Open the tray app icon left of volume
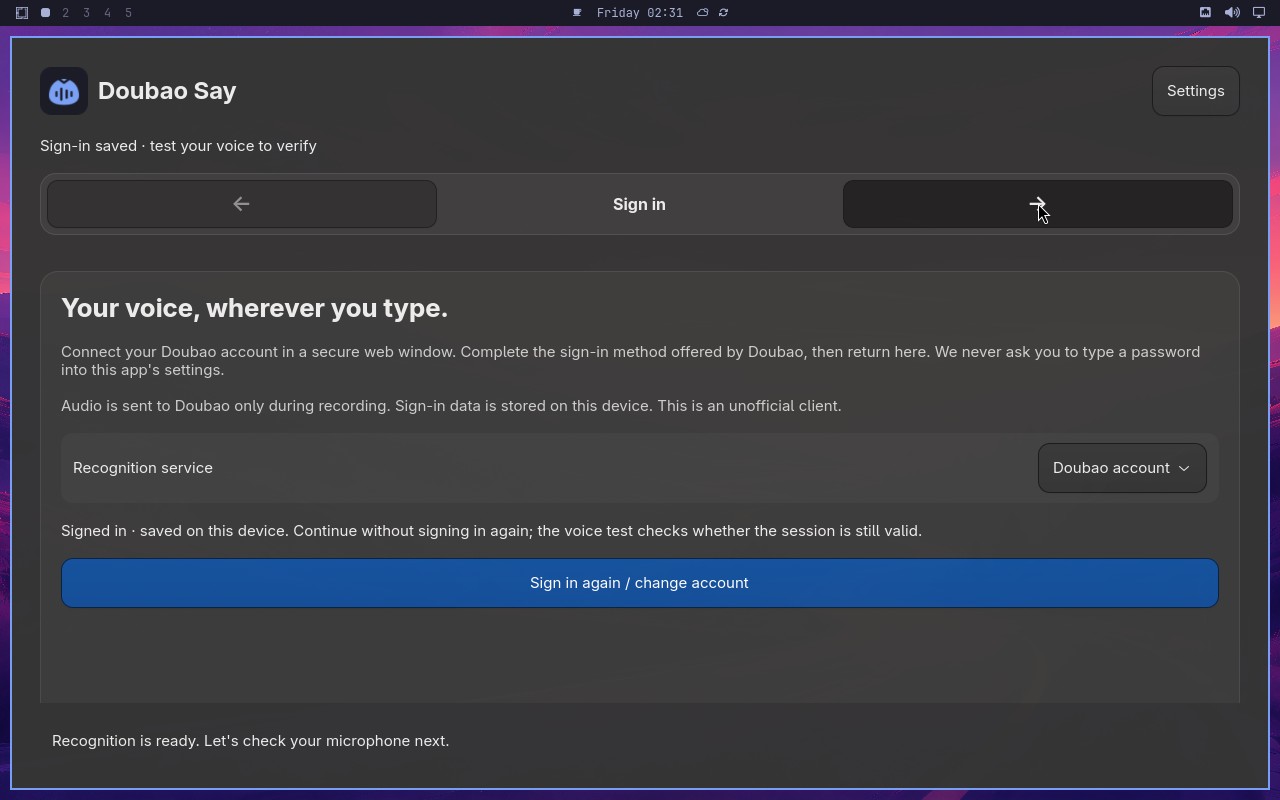The image size is (1280, 800). click(1205, 13)
